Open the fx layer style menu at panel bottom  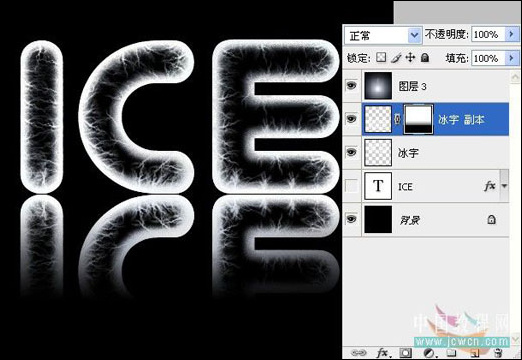(382, 353)
